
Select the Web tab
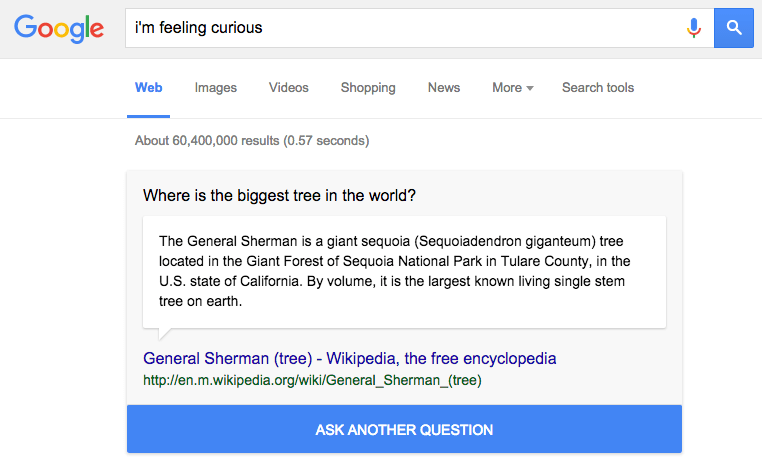pyautogui.click(x=148, y=88)
